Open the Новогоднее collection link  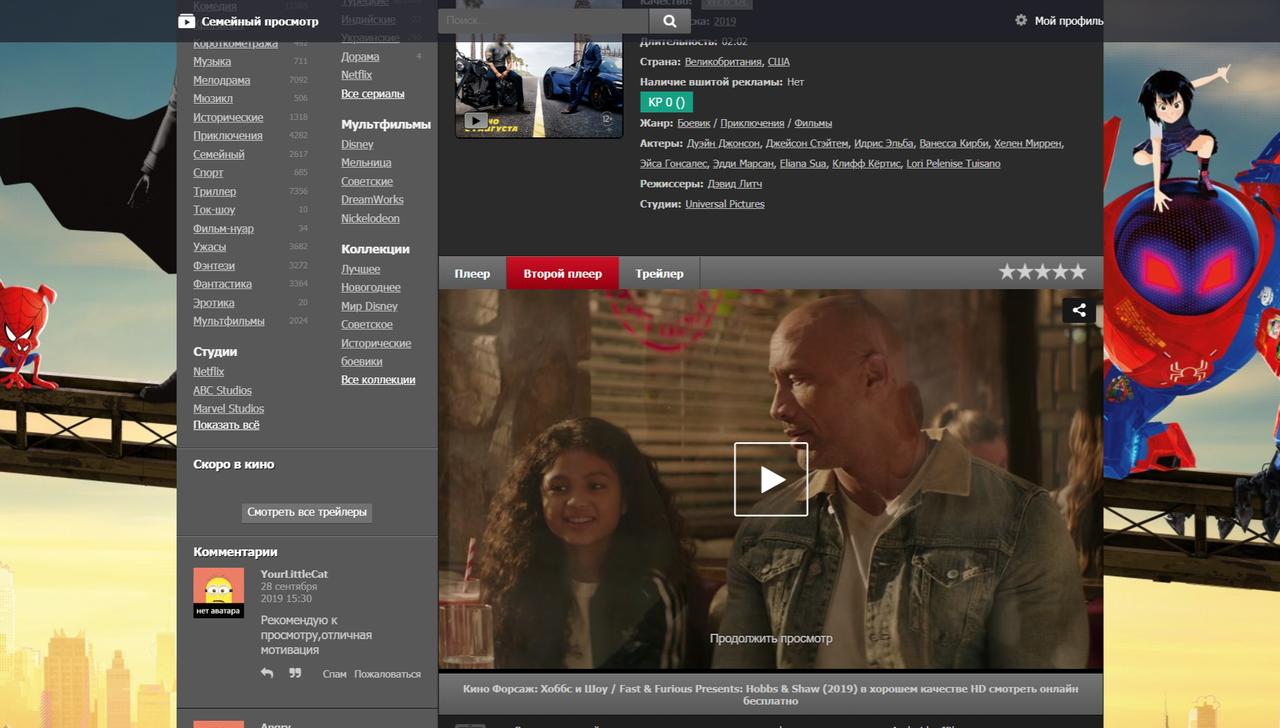click(371, 287)
